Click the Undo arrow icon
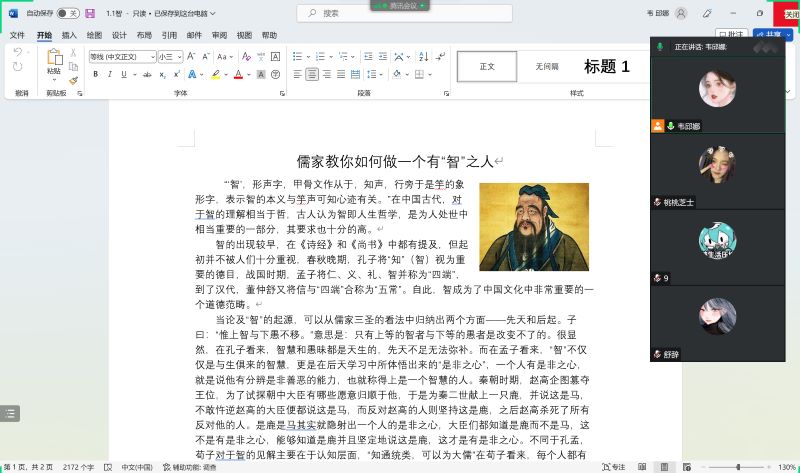 (x=17, y=52)
